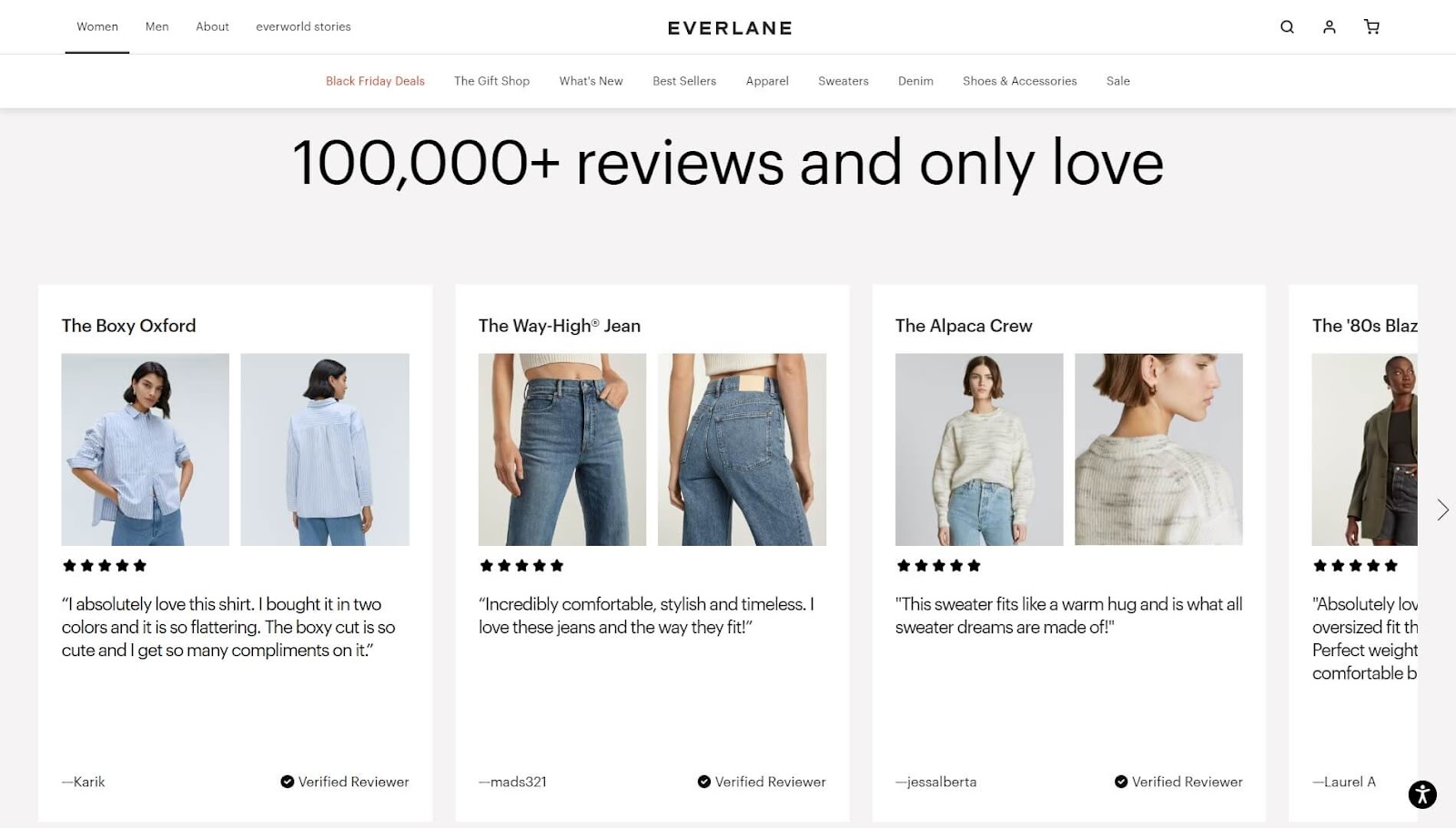Open The Gift Shop link

(x=491, y=81)
